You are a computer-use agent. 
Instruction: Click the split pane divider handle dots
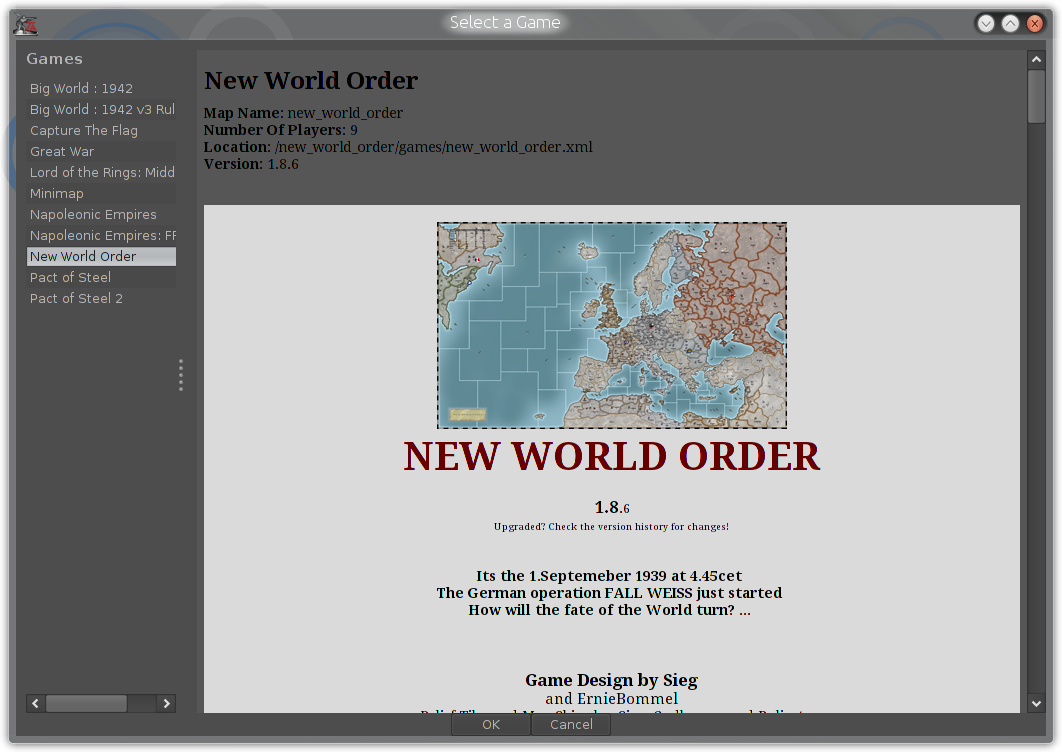[x=181, y=375]
